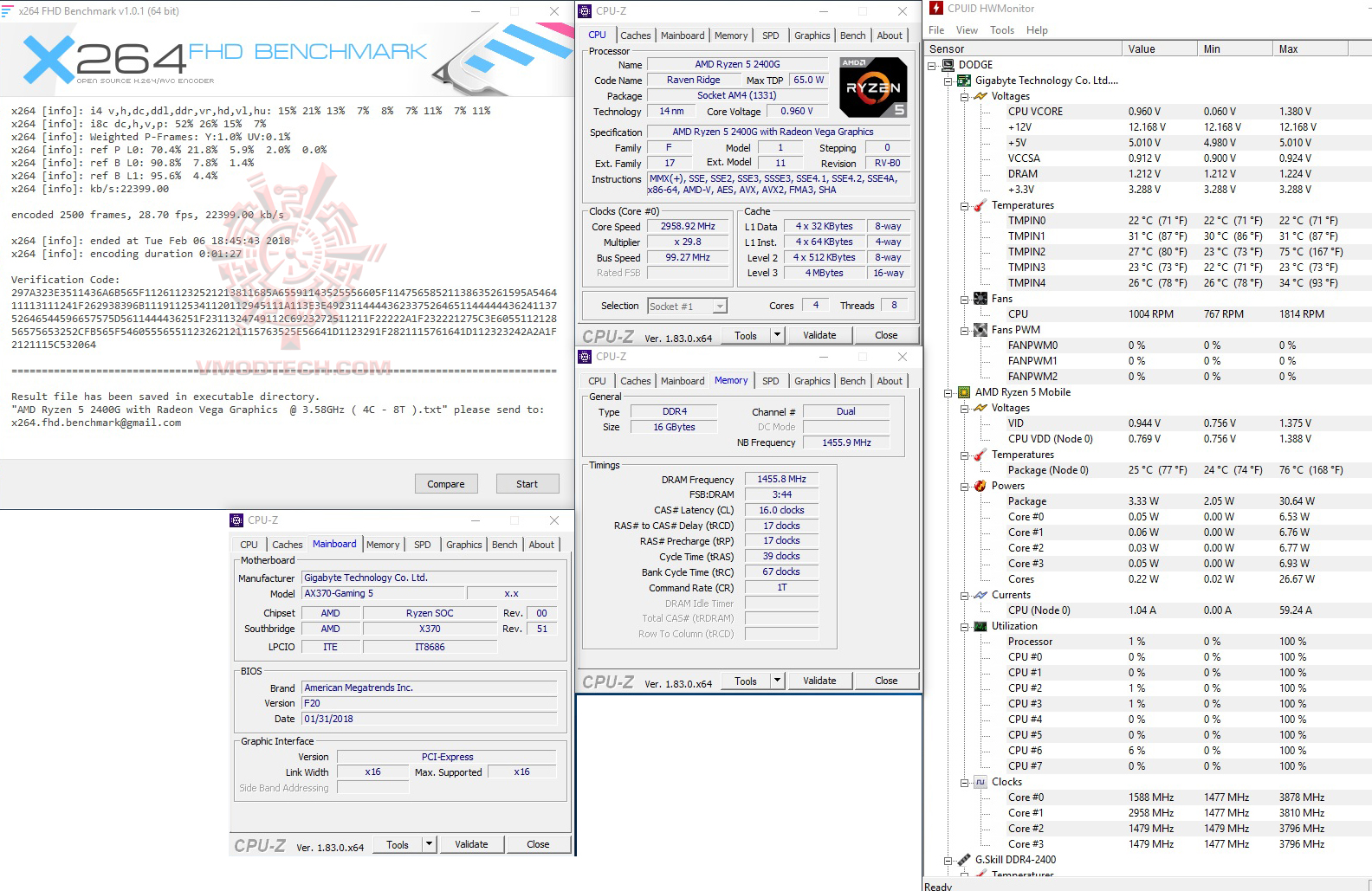
Task: Click the G.Skill DDR4-2400 memory icon
Action: tap(963, 860)
